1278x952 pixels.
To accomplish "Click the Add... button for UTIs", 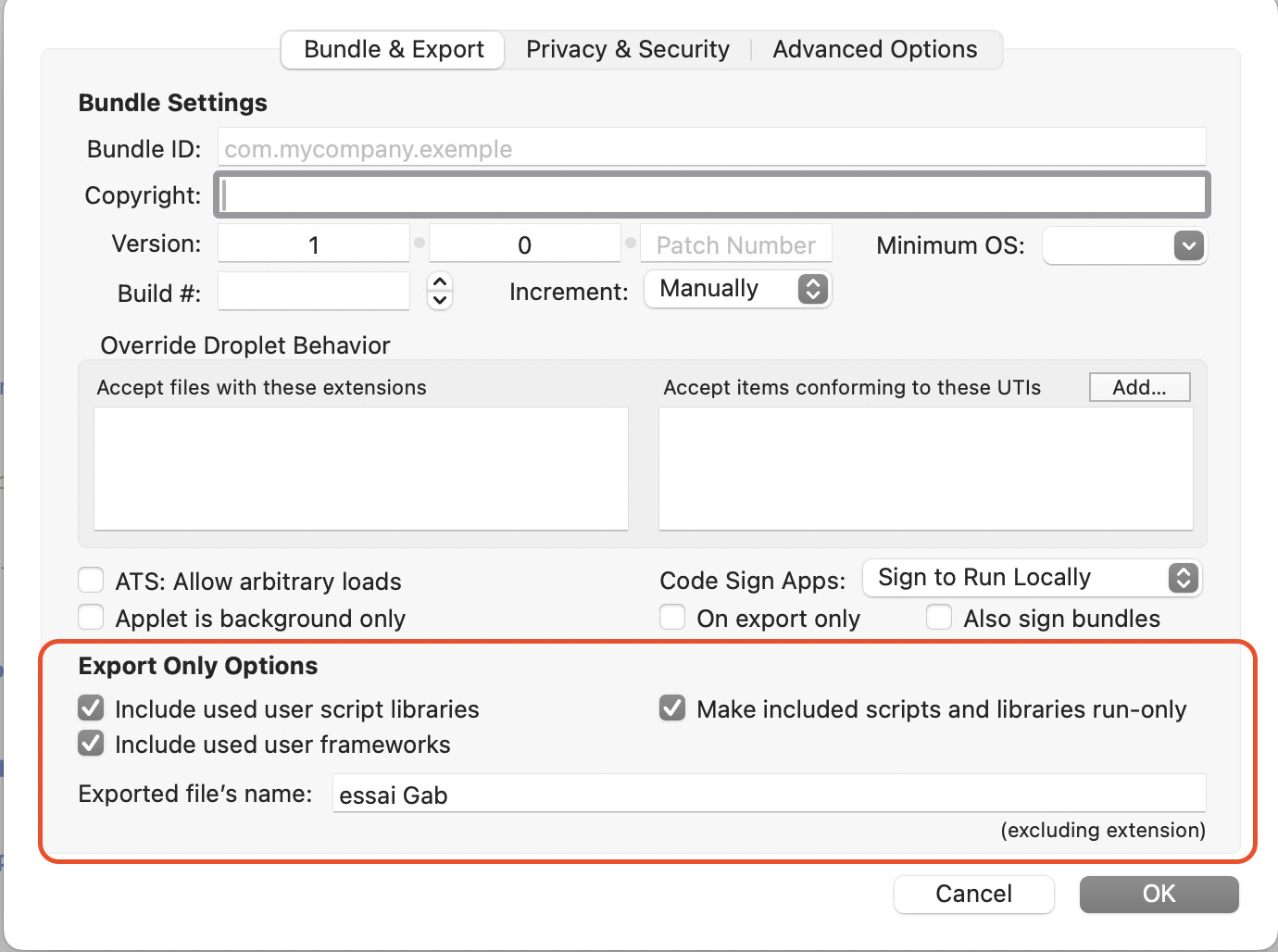I will point(1139,387).
